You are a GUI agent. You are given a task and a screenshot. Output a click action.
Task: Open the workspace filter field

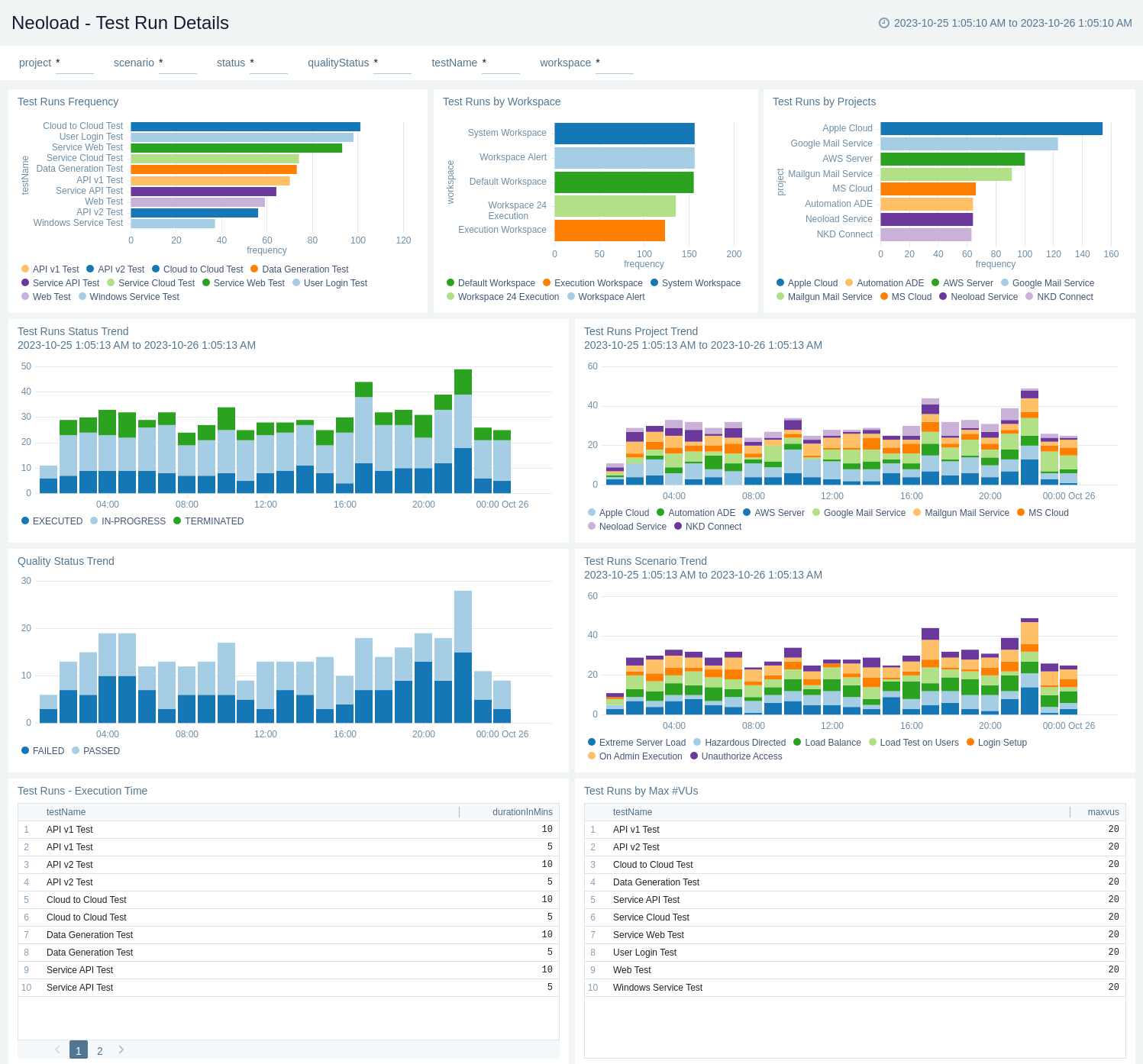click(615, 63)
